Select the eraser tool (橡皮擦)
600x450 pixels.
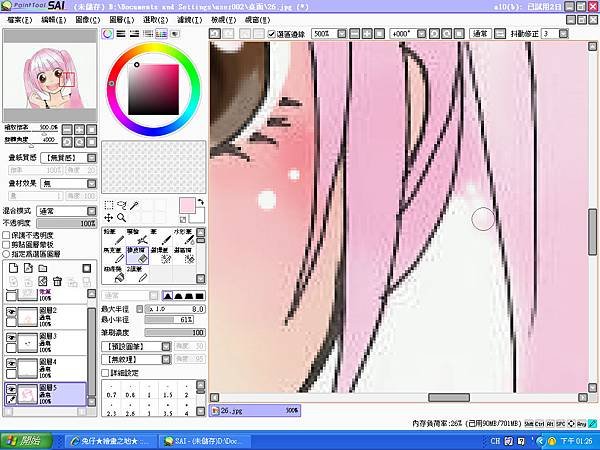pos(137,255)
